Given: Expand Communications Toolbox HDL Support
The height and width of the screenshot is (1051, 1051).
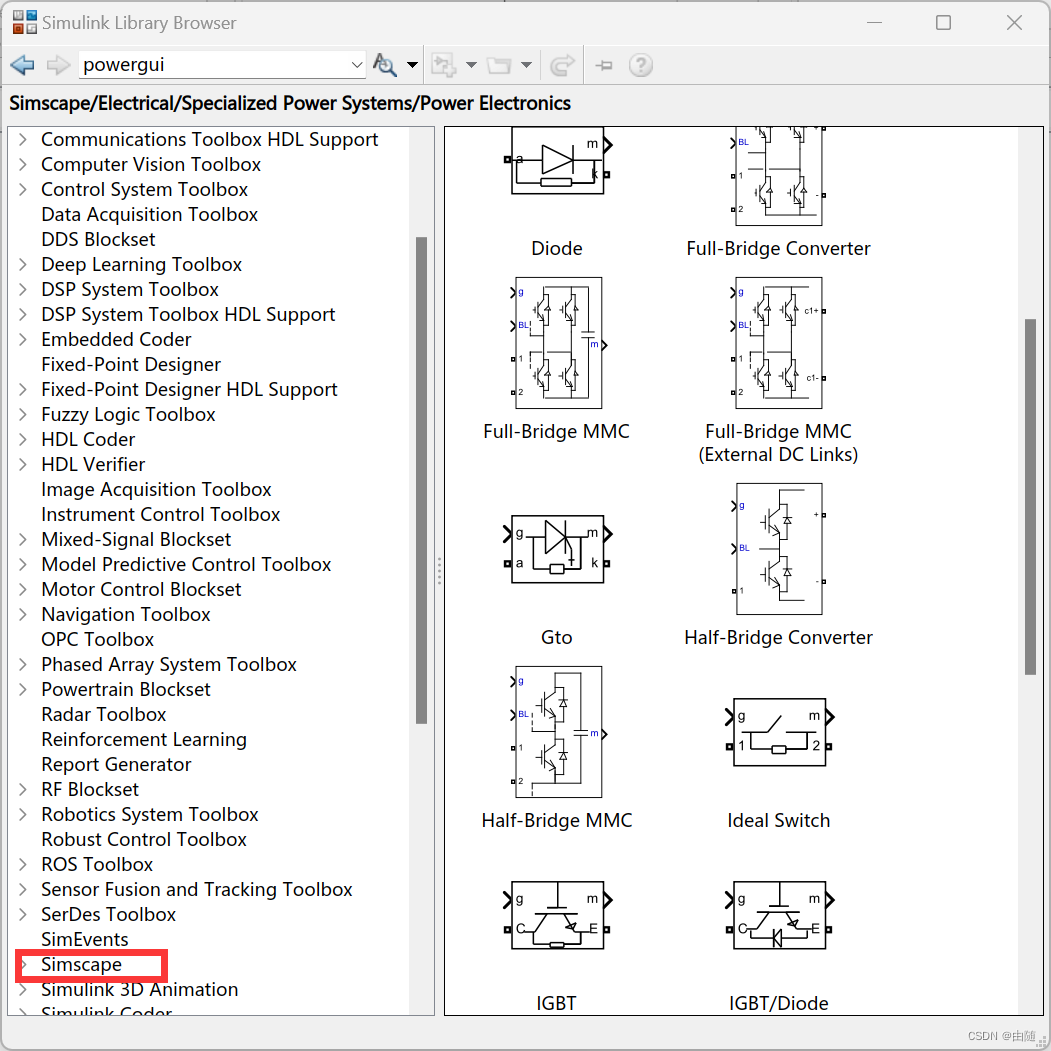Looking at the screenshot, I should pyautogui.click(x=23, y=139).
